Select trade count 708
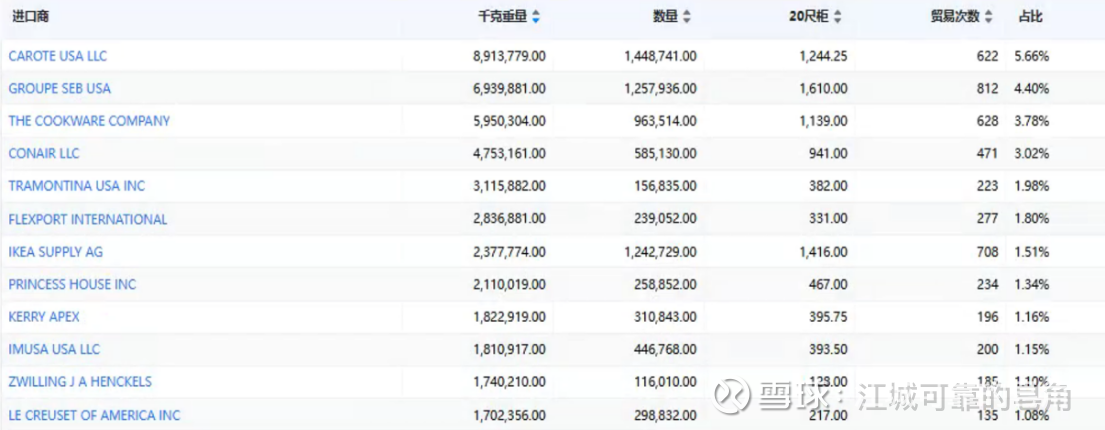The height and width of the screenshot is (430, 1105). pos(988,252)
